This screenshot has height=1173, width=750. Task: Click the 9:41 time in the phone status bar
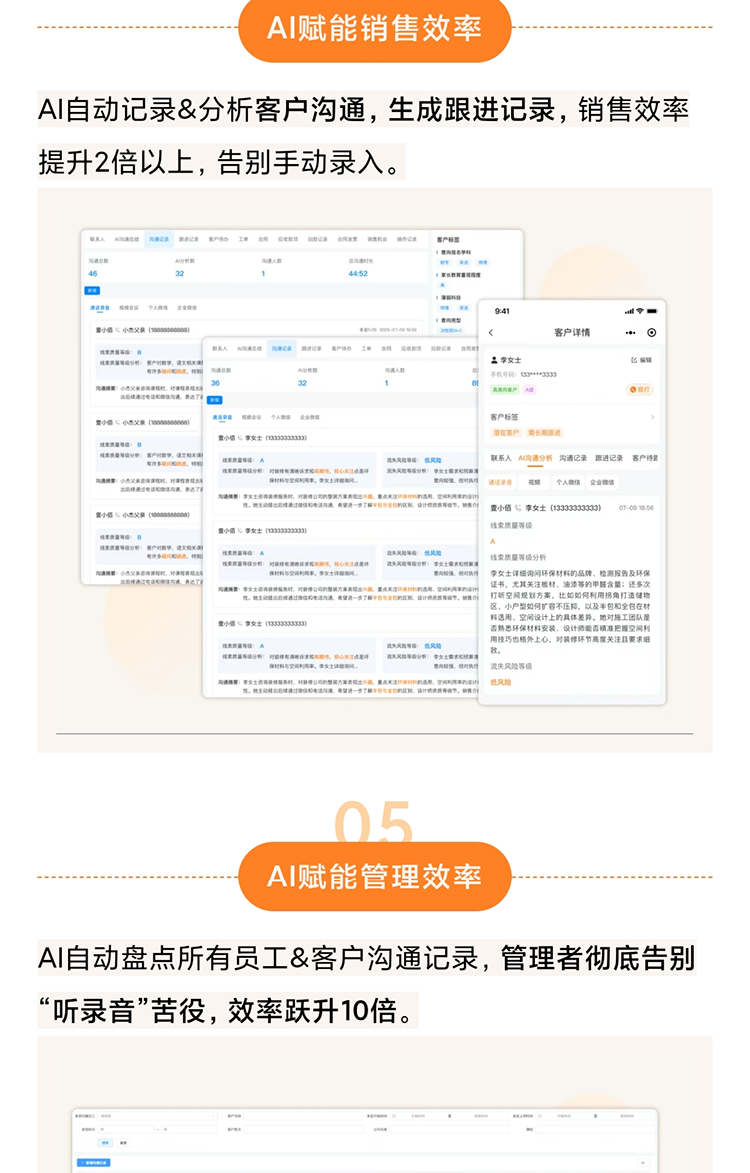pos(502,311)
